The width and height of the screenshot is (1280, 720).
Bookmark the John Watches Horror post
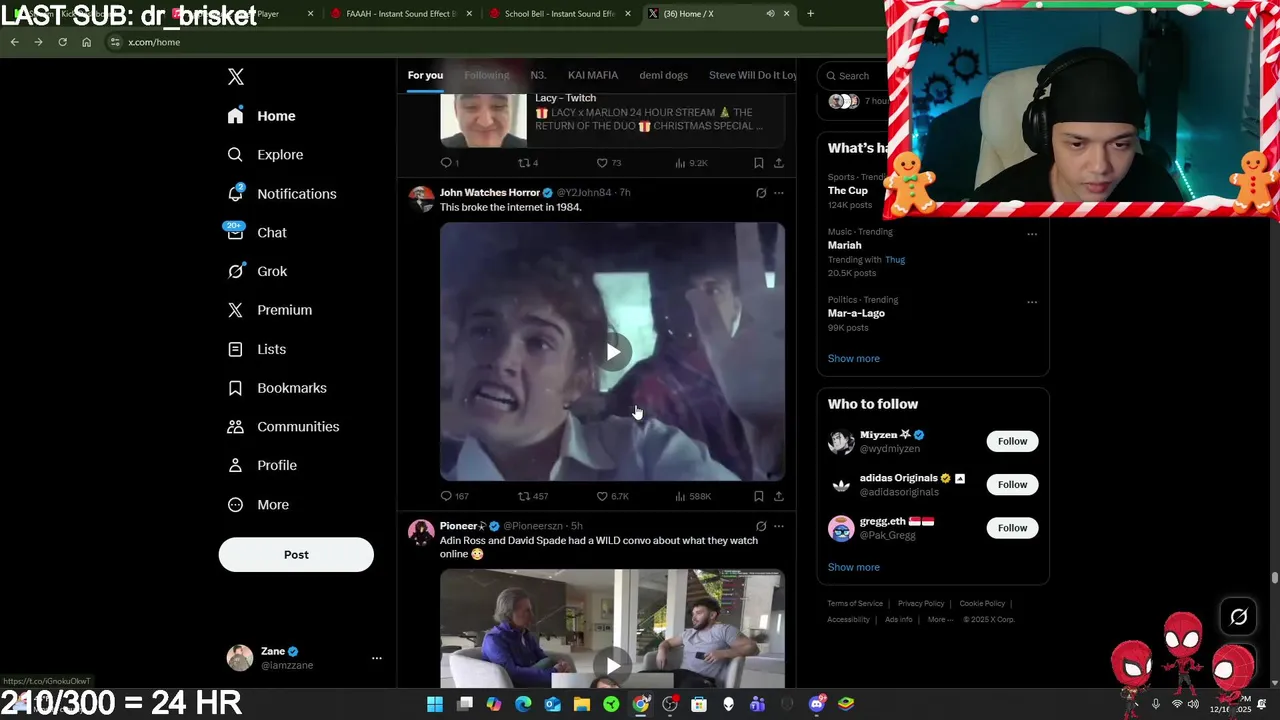click(759, 496)
